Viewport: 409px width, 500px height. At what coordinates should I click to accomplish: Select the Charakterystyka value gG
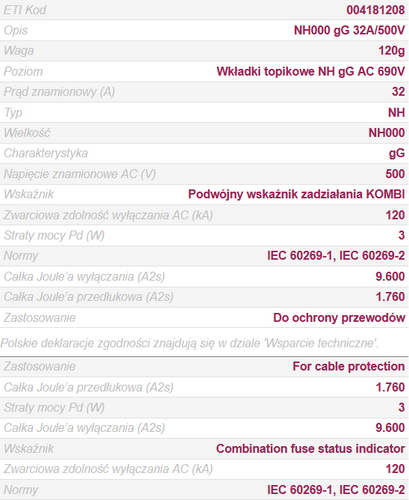pos(397,153)
